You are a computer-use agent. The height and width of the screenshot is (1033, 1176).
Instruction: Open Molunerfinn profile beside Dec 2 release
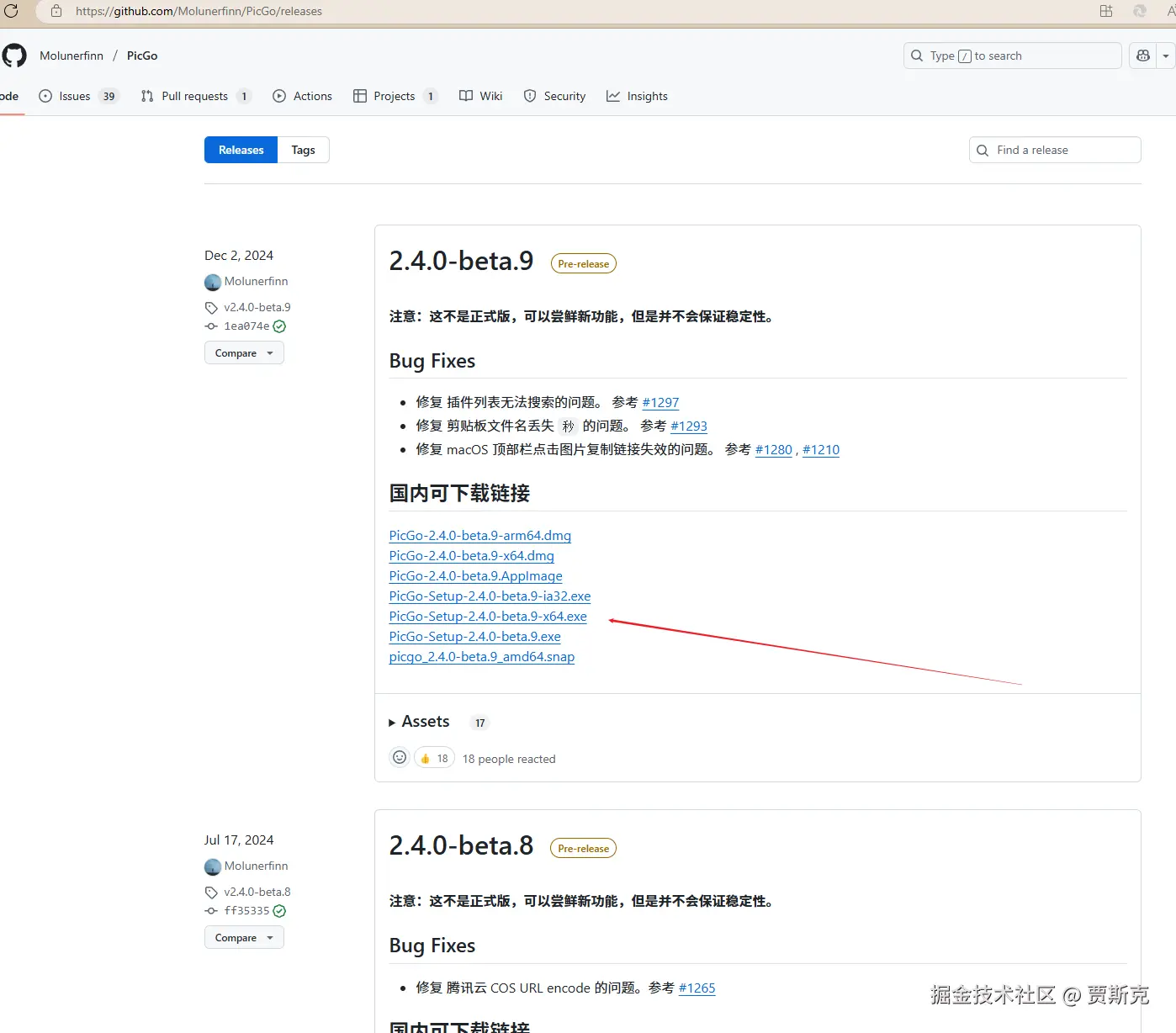coord(256,281)
